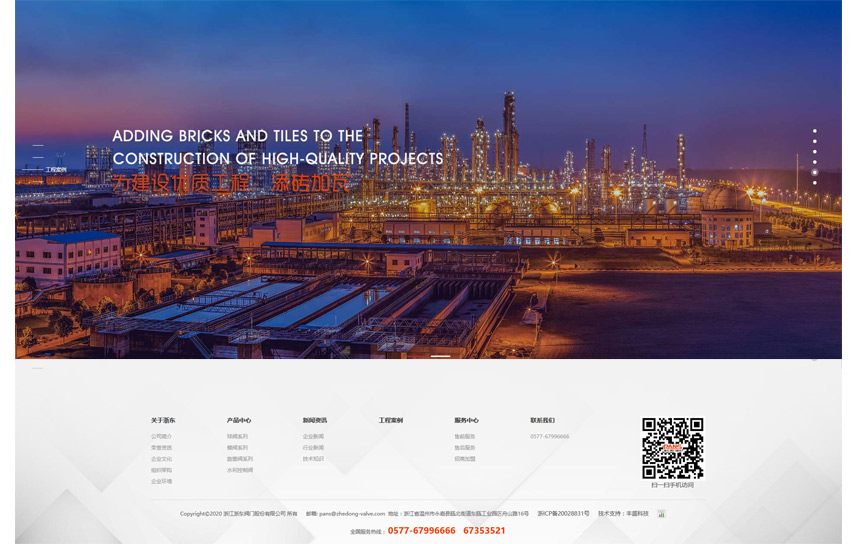Click the 技术知识 footer link

tap(313, 459)
